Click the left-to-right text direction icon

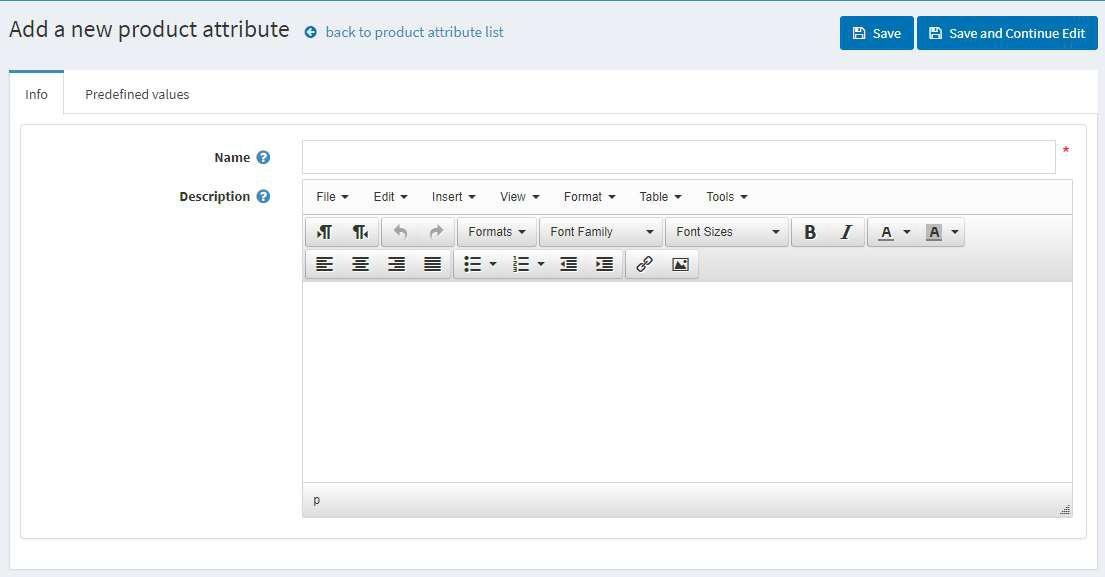[x=324, y=232]
